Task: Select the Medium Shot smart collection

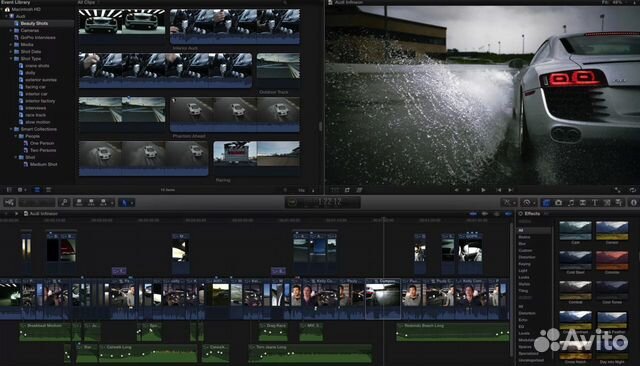Action: click(x=43, y=164)
